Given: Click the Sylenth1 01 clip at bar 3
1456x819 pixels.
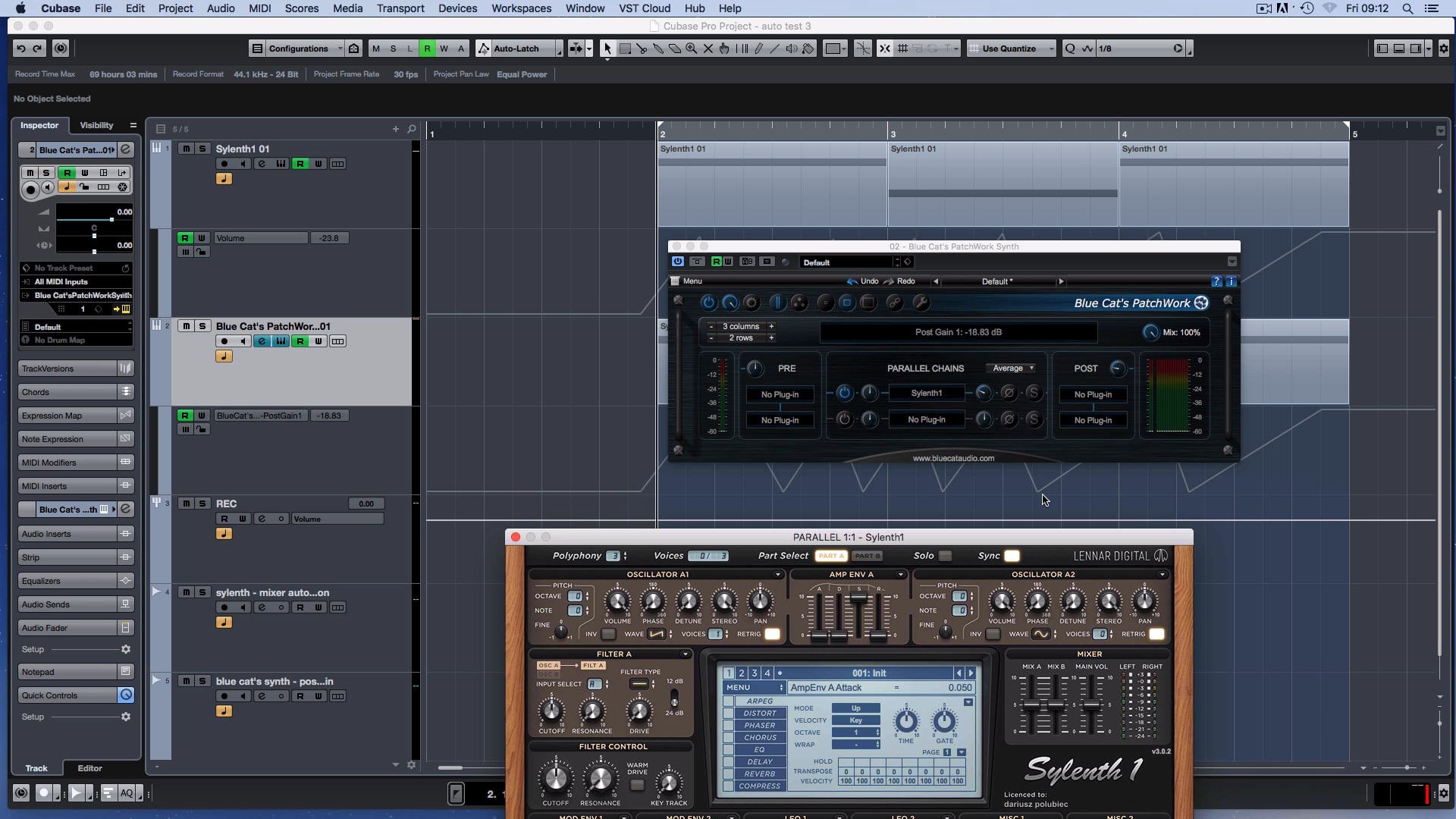Looking at the screenshot, I should (x=1003, y=184).
